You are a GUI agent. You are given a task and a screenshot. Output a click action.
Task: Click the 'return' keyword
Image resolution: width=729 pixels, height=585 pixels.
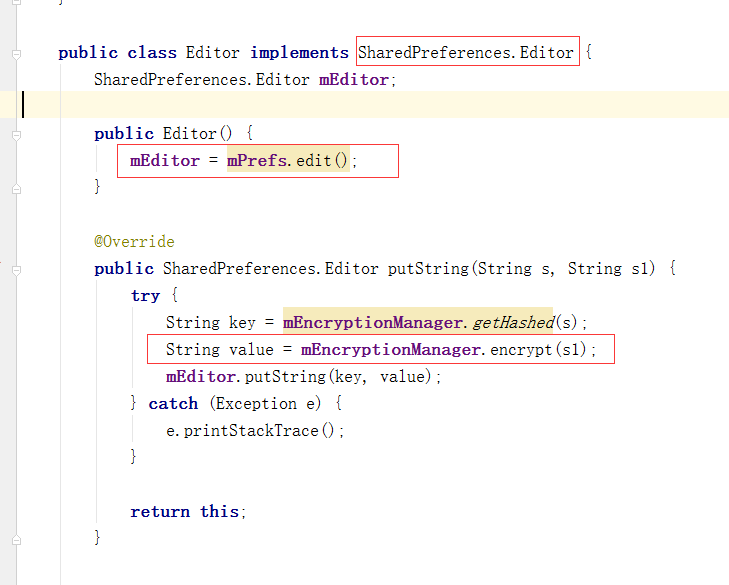click(160, 512)
